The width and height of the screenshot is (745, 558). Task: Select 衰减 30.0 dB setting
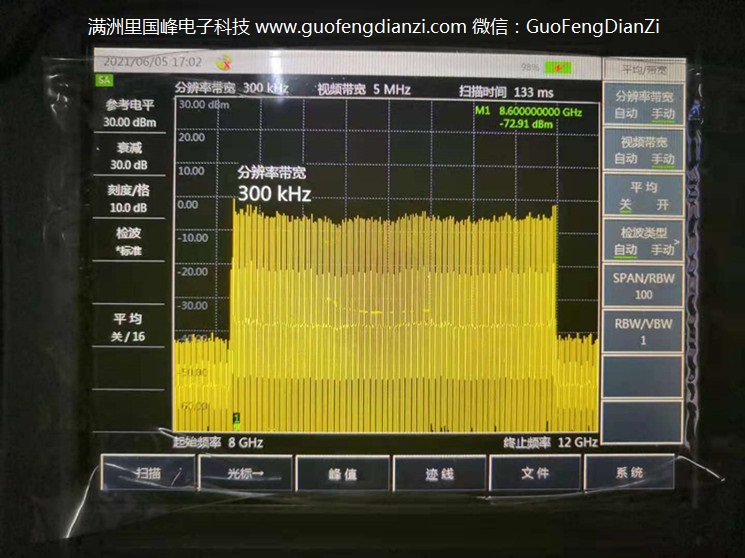pyautogui.click(x=129, y=156)
